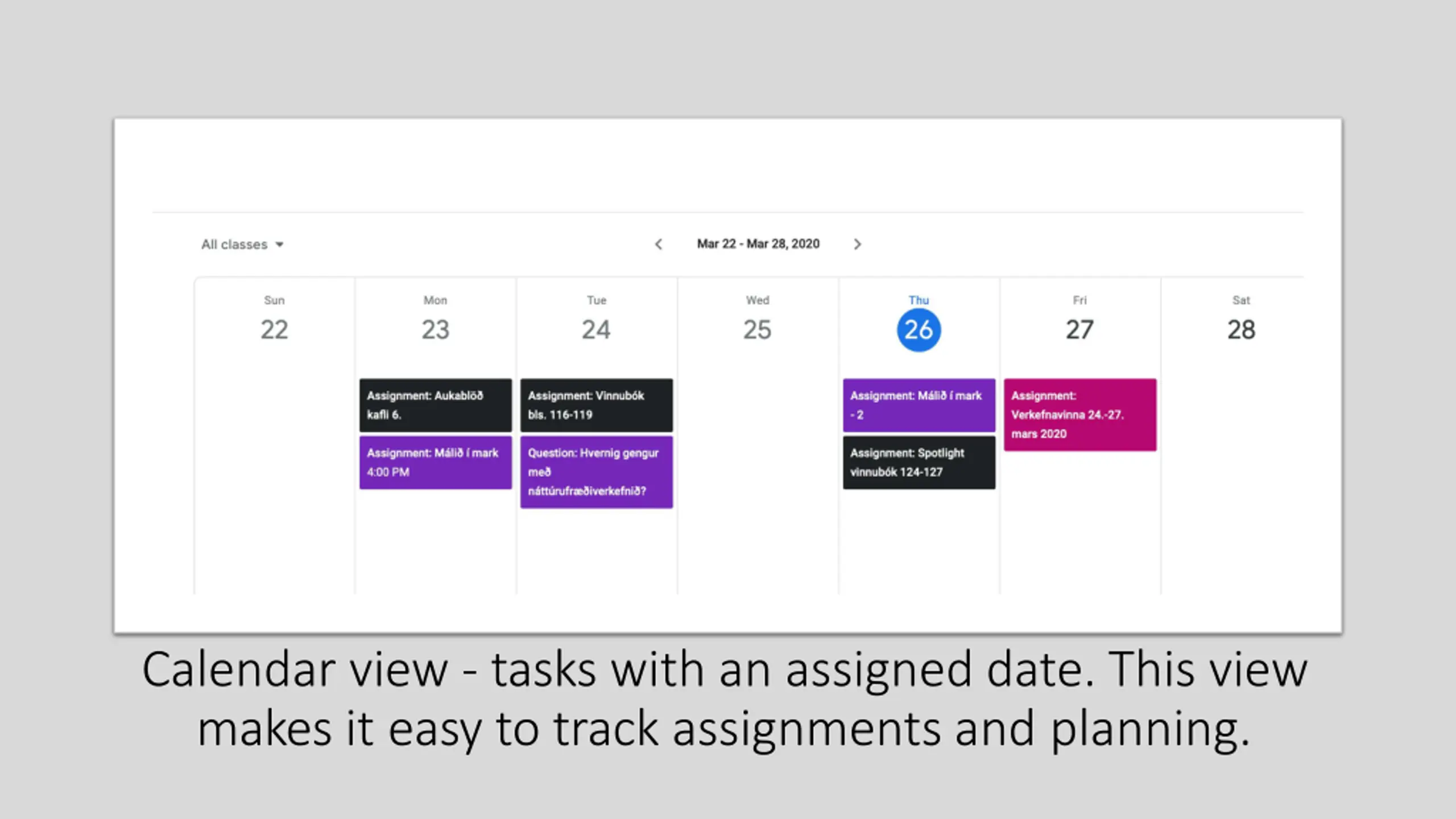Advance to next week with right chevron
The height and width of the screenshot is (819, 1456).
tap(858, 244)
